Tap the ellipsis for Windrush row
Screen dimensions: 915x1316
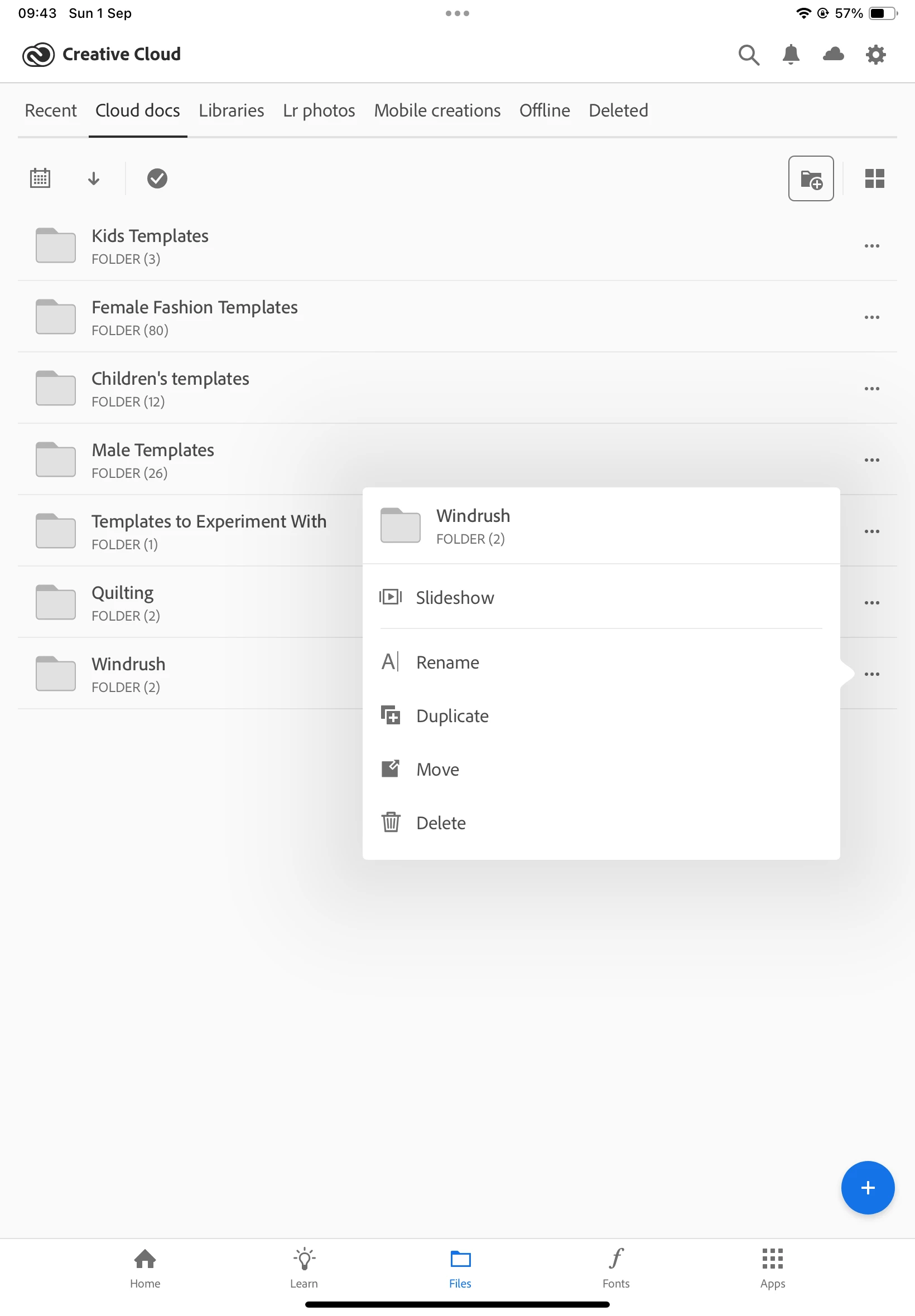coord(871,674)
